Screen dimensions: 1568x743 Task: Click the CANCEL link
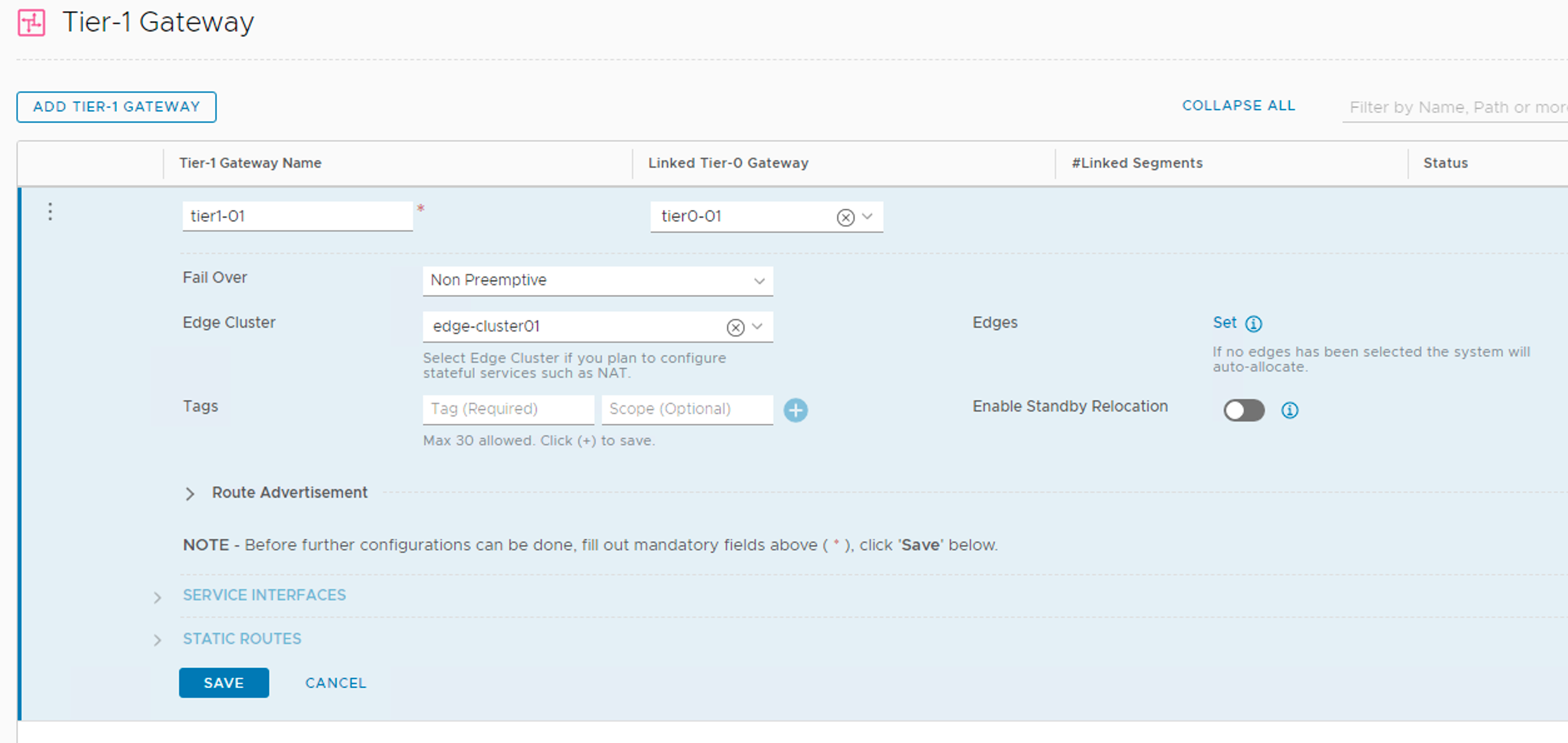(x=335, y=683)
